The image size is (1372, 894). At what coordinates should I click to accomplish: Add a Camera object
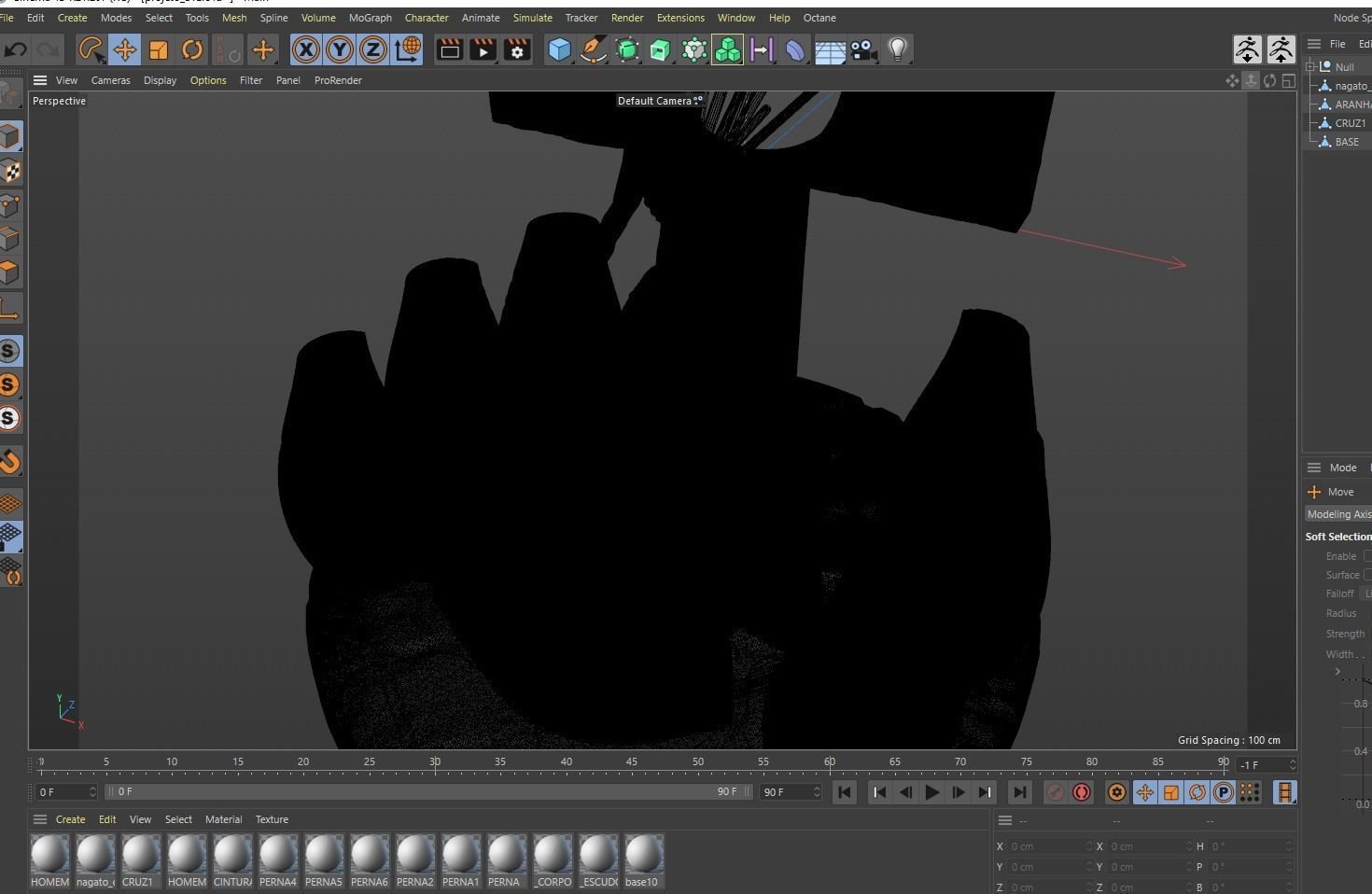click(863, 49)
